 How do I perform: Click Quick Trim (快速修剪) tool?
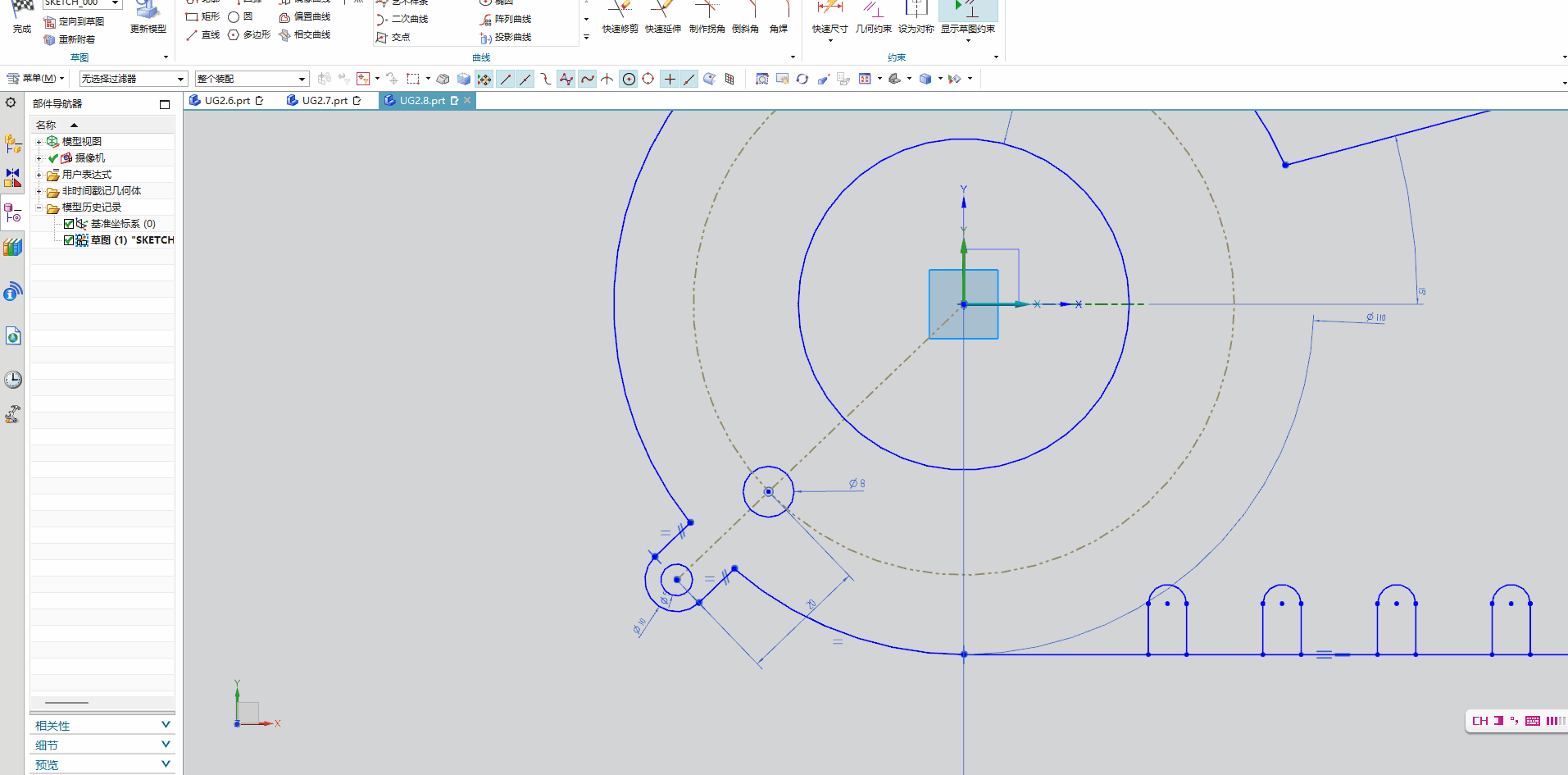pyautogui.click(x=620, y=16)
